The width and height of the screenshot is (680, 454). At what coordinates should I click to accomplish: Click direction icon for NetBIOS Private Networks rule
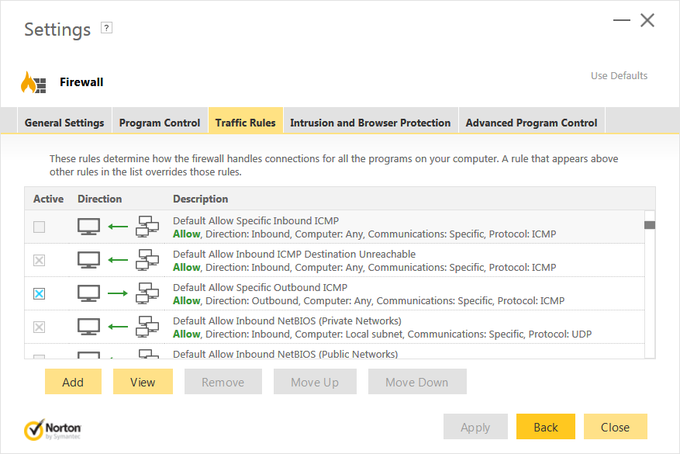pos(118,327)
